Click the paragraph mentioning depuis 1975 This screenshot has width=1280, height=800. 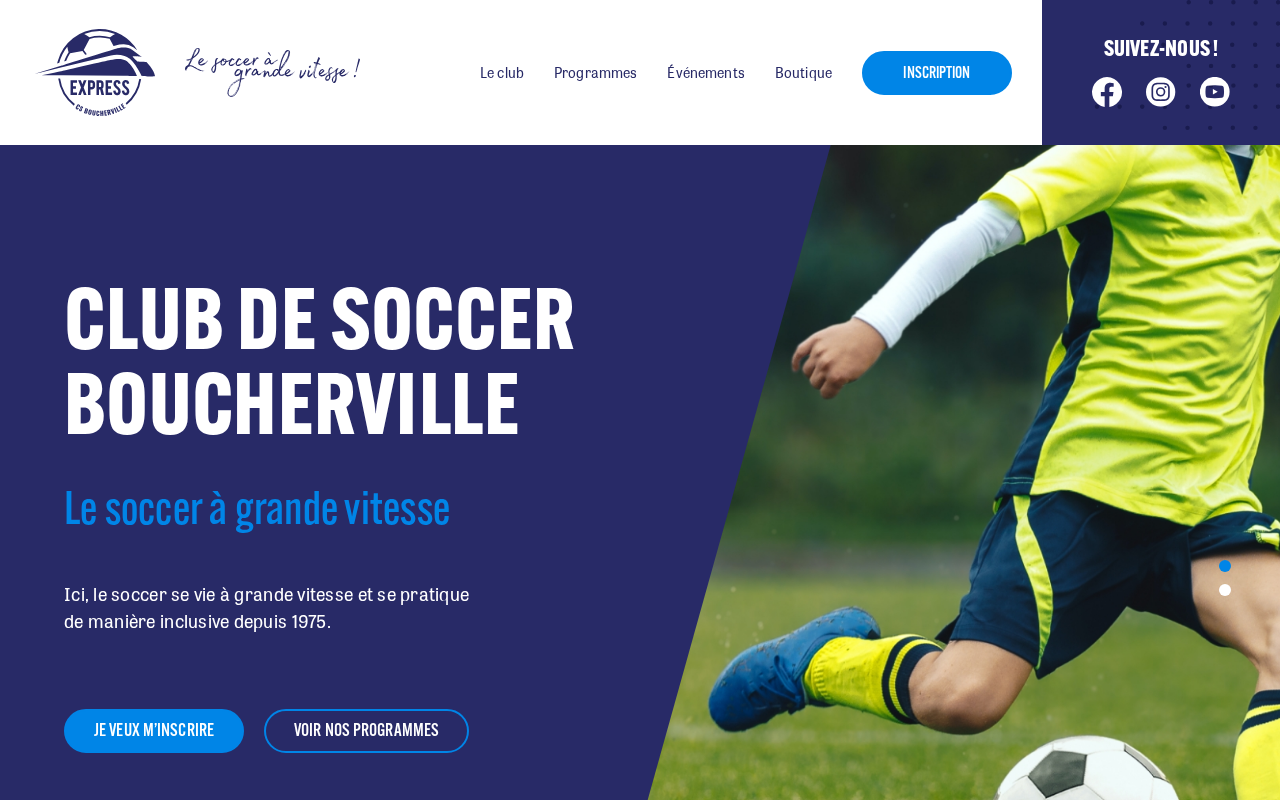[267, 608]
